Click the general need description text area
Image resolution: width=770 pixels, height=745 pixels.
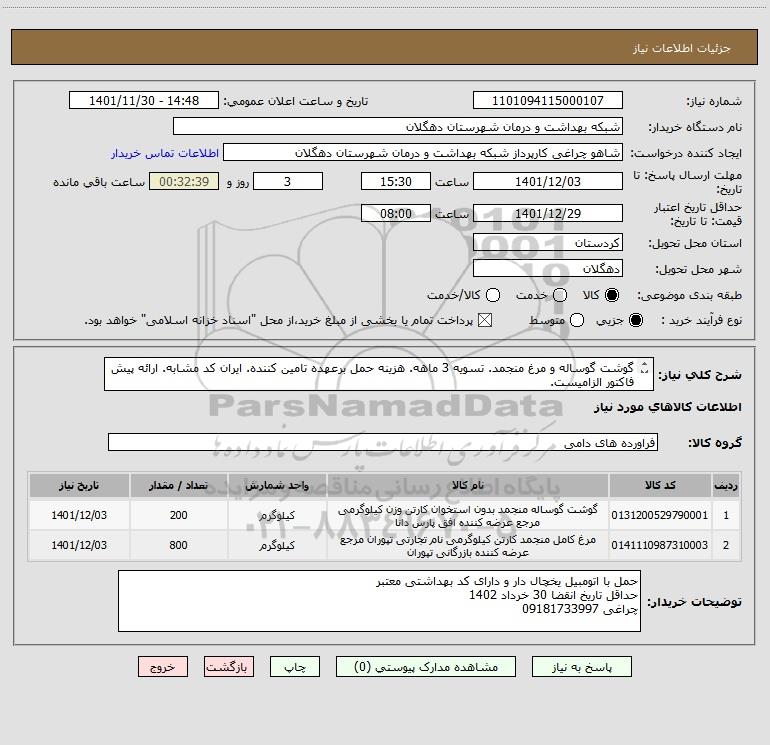coord(379,374)
